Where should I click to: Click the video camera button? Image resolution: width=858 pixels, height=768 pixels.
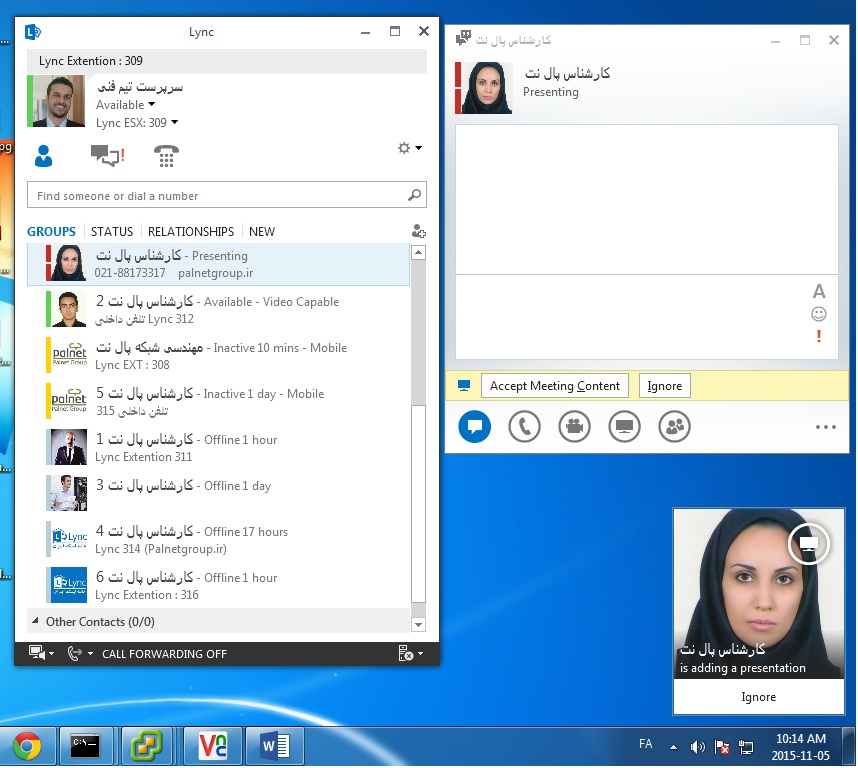coord(575,426)
